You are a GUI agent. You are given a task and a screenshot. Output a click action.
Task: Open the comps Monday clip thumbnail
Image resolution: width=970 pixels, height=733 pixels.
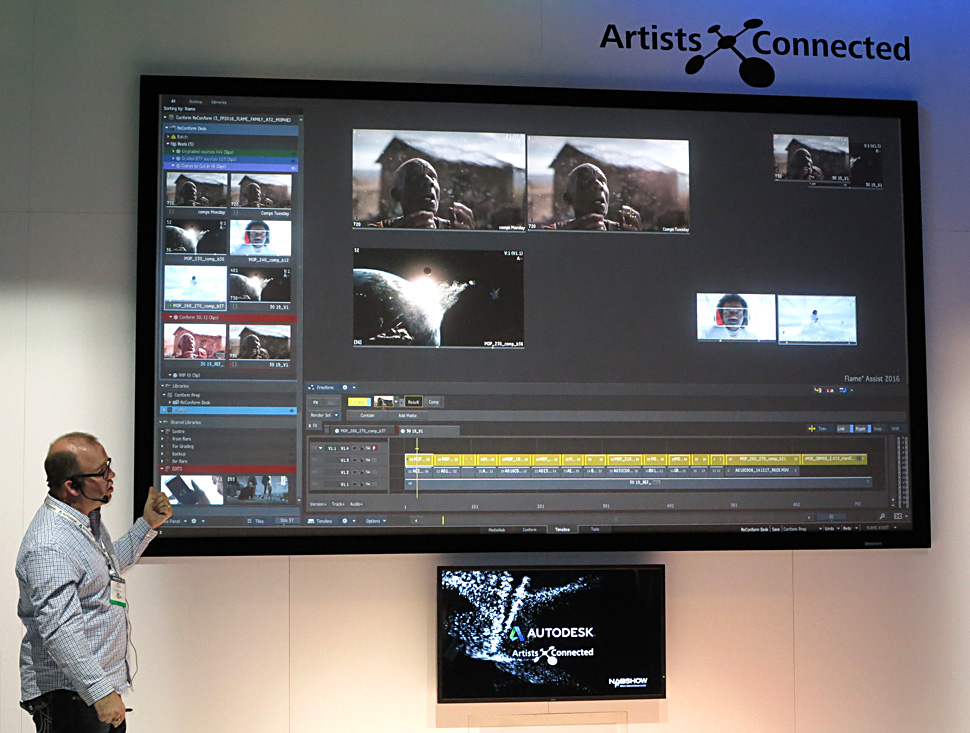pyautogui.click(x=196, y=190)
